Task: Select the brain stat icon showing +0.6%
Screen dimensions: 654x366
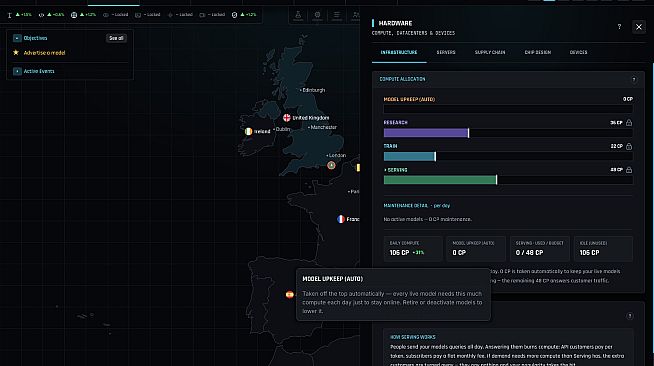Action: click(x=41, y=15)
